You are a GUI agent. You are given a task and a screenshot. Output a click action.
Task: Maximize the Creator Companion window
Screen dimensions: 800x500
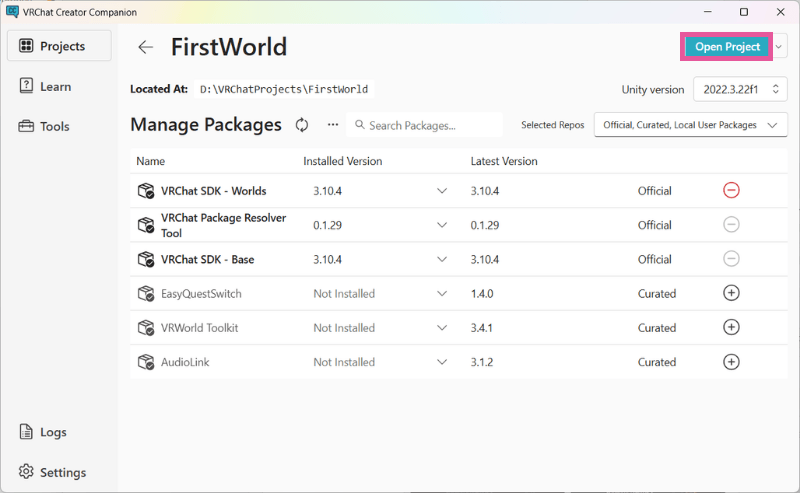(x=744, y=12)
